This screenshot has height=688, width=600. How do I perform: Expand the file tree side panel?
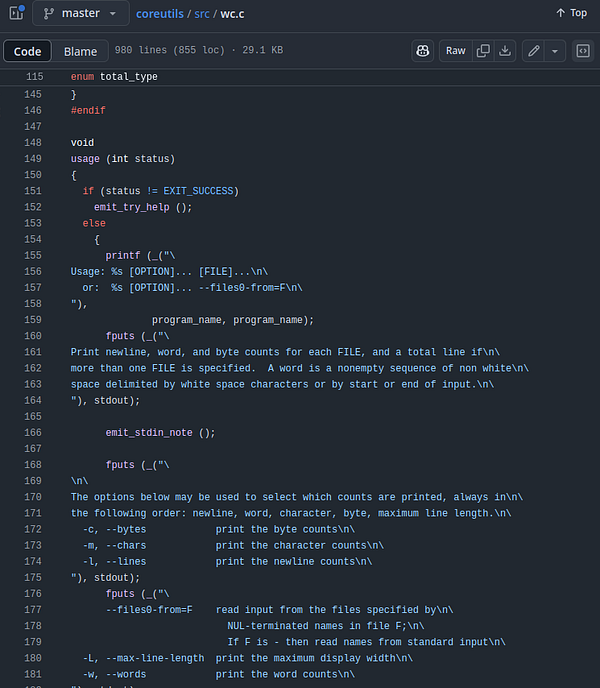[17, 13]
